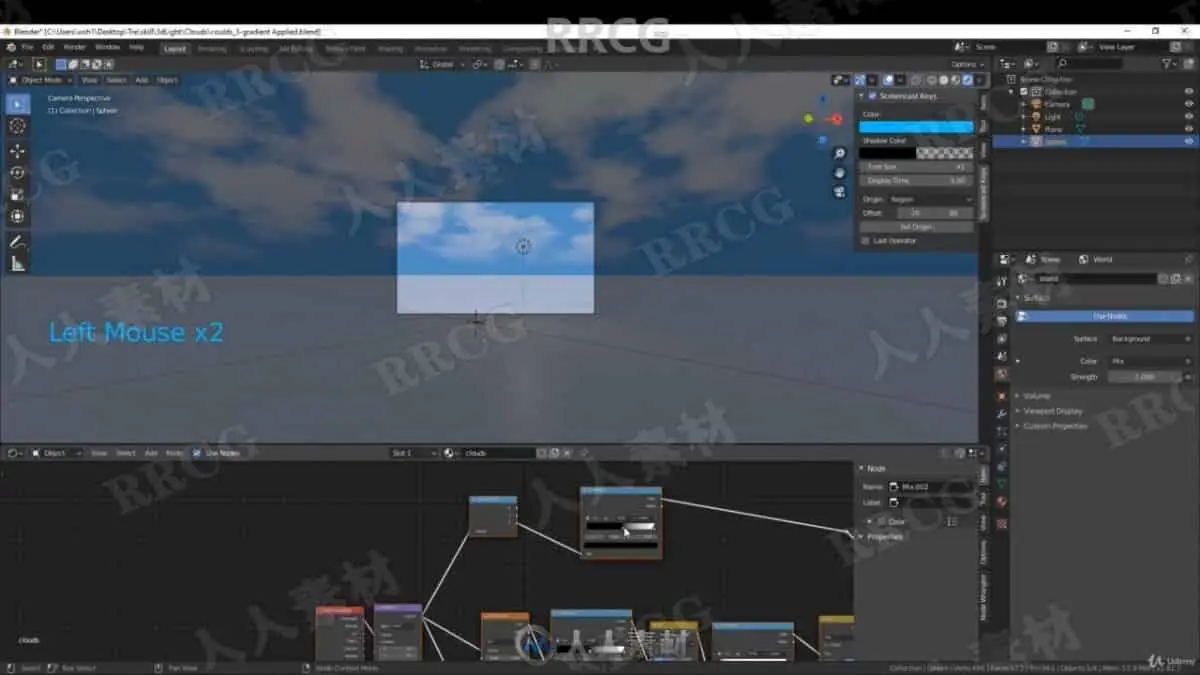1200x675 pixels.
Task: Select the Annotate tool in viewport toolbar
Action: tap(18, 242)
